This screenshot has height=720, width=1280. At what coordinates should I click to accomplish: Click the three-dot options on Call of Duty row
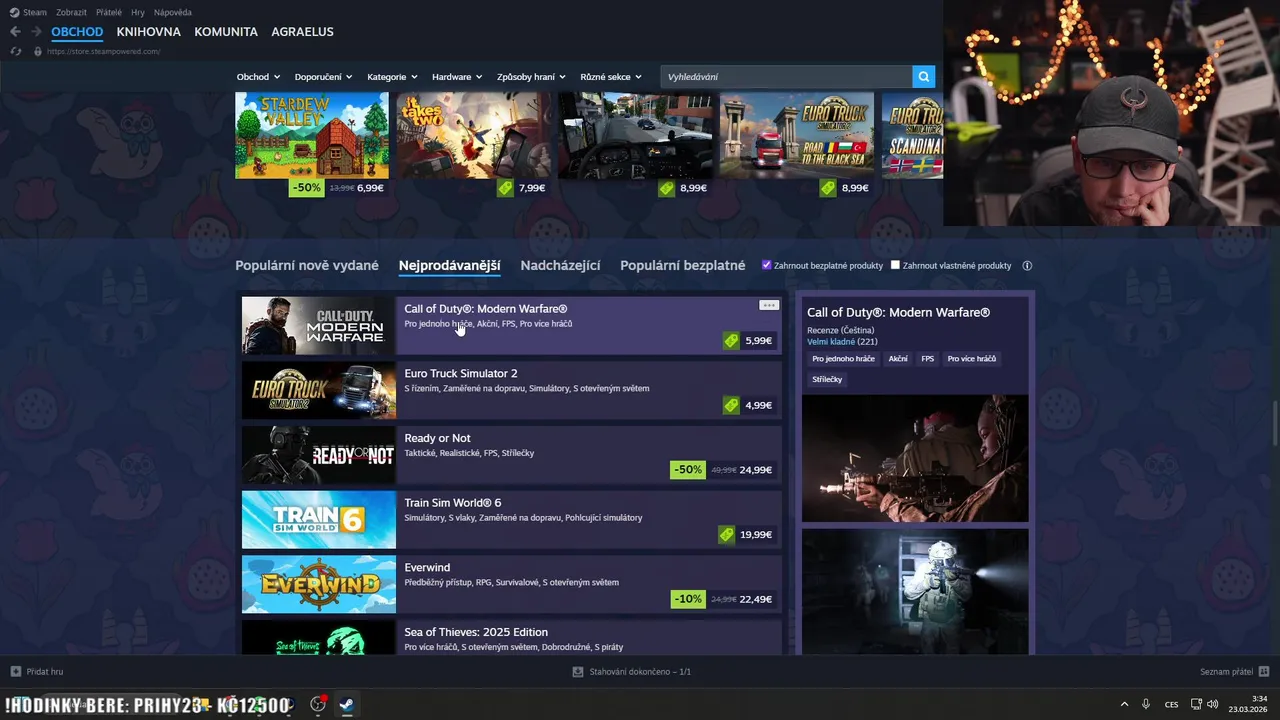769,305
